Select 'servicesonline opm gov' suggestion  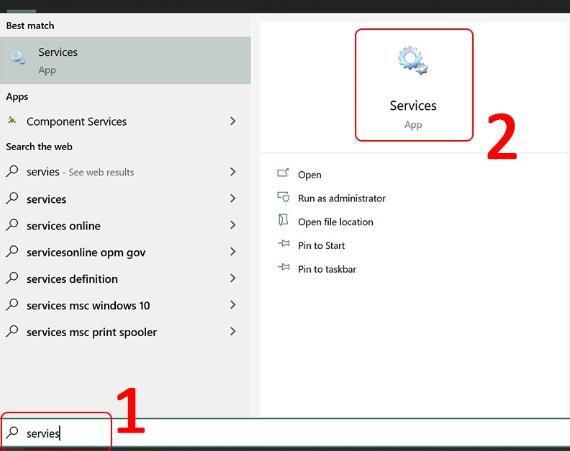pos(86,253)
